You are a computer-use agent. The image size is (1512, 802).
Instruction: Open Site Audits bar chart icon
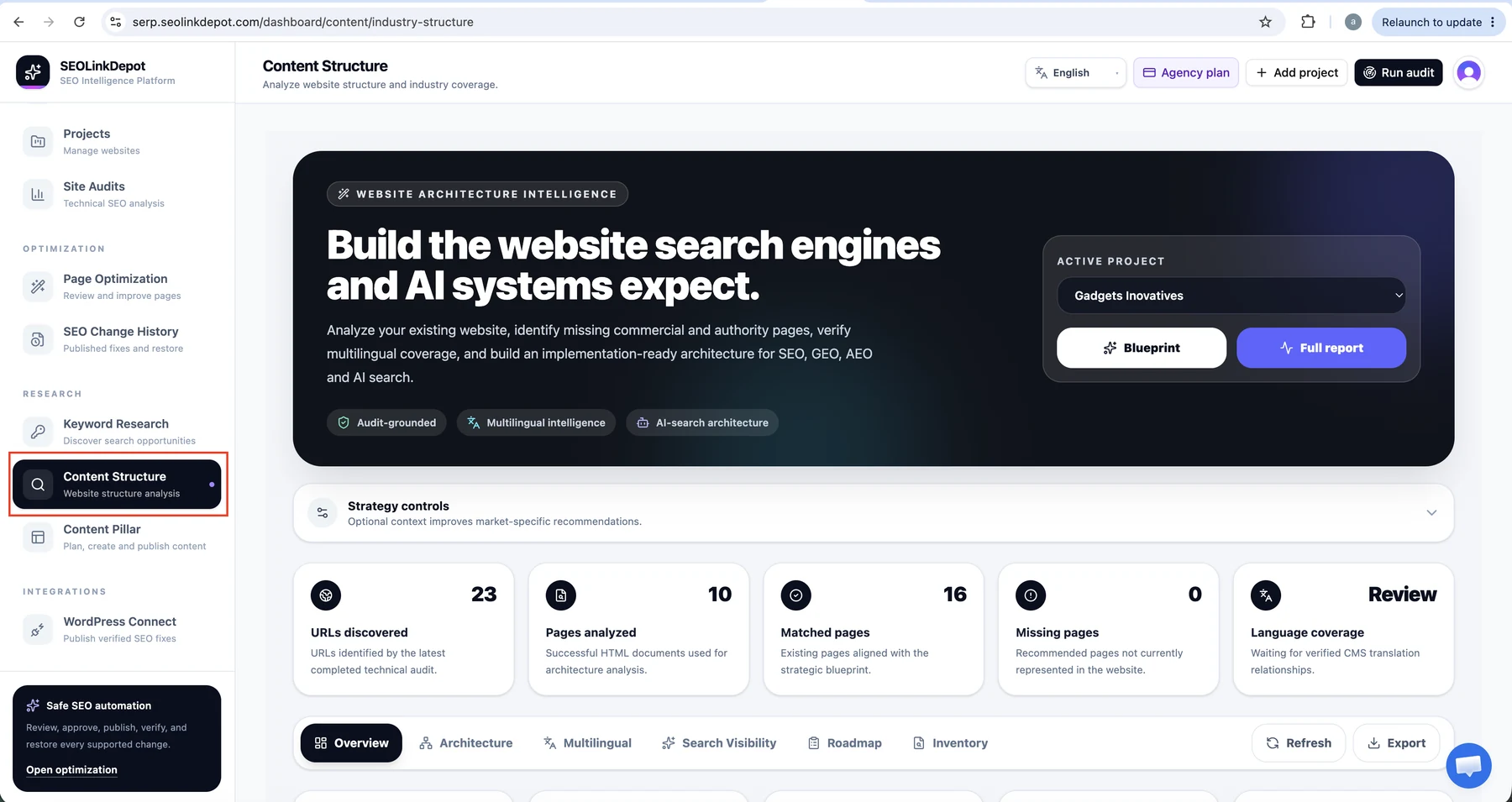pyautogui.click(x=38, y=194)
